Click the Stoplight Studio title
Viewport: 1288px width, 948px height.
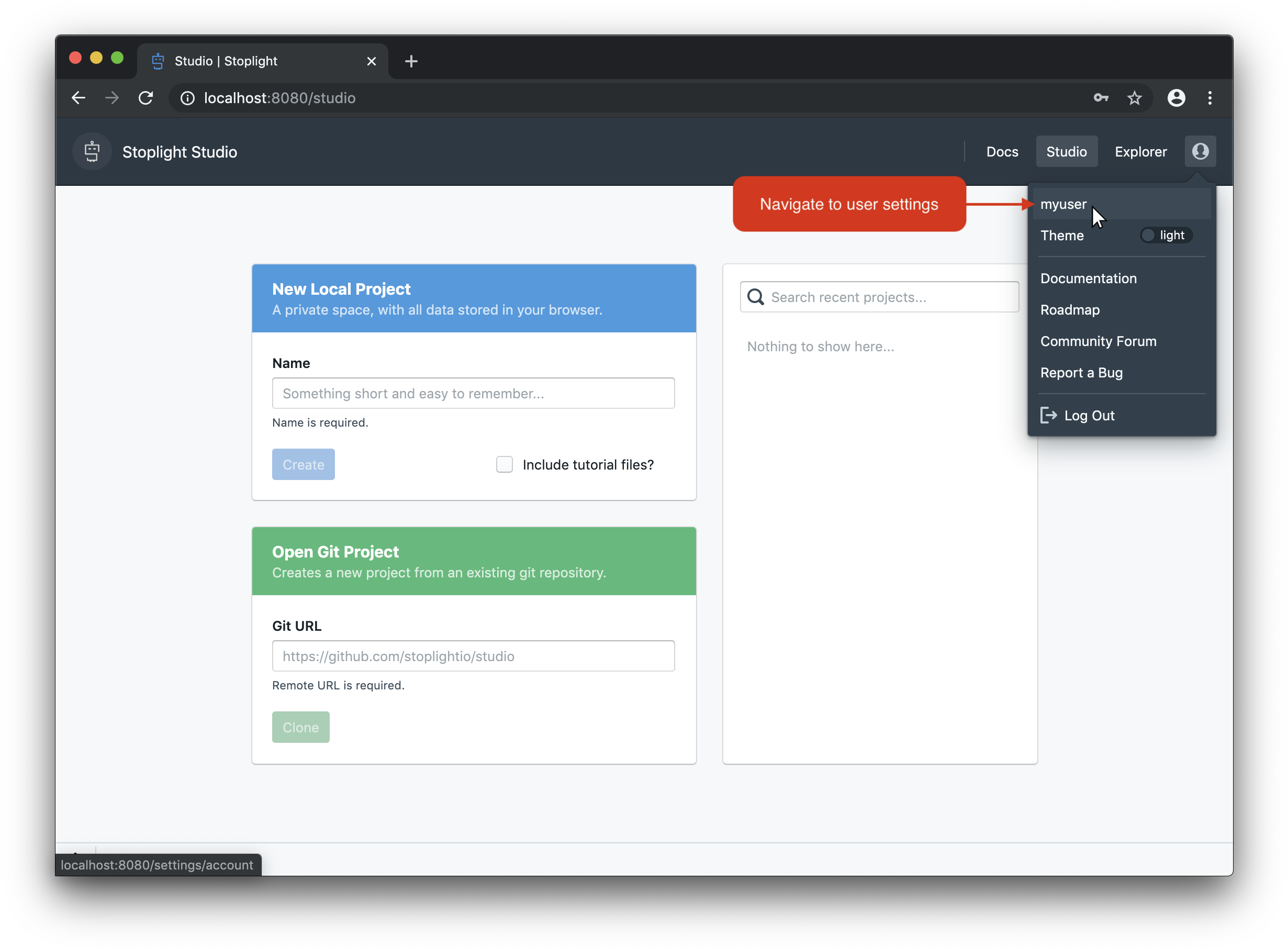coord(180,152)
